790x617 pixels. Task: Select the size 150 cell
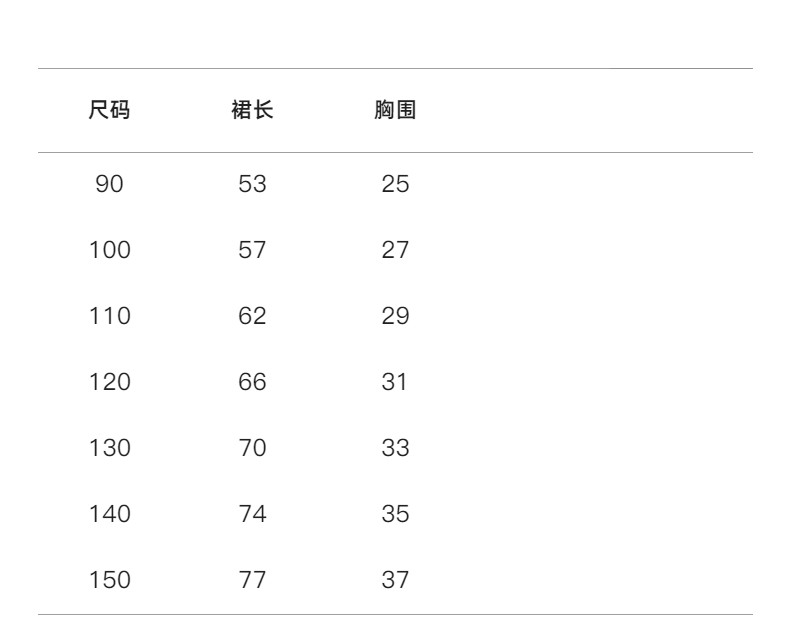pos(110,580)
